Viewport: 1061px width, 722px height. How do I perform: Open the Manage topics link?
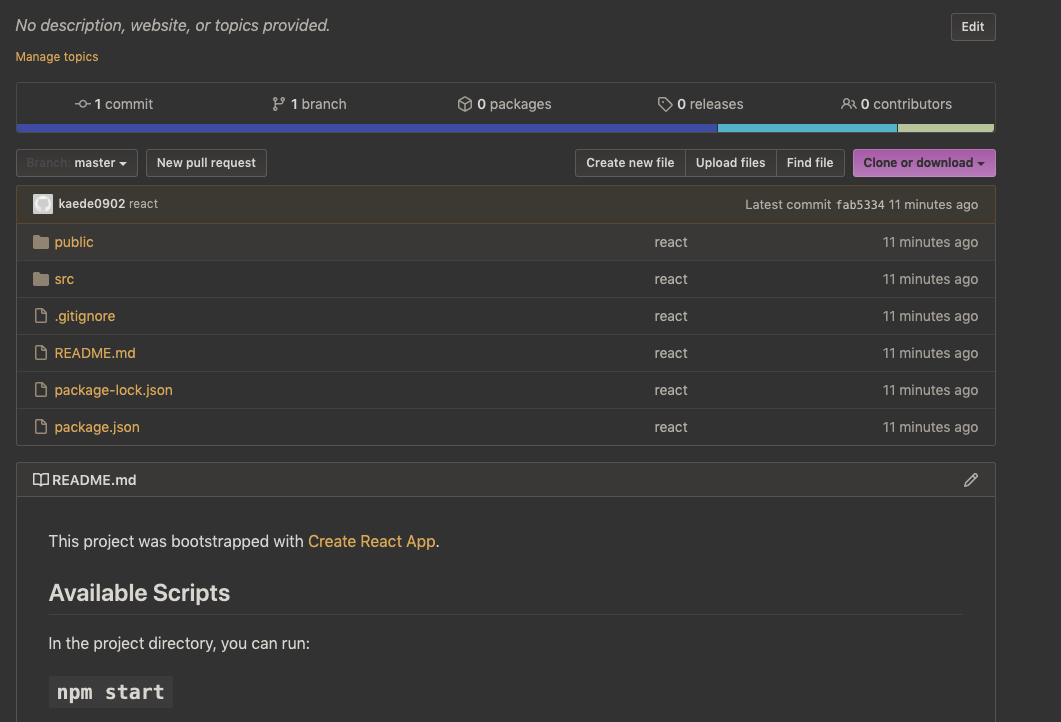(57, 57)
